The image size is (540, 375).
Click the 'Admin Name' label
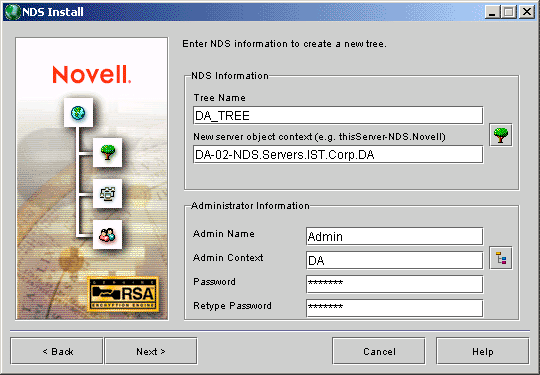(x=224, y=233)
